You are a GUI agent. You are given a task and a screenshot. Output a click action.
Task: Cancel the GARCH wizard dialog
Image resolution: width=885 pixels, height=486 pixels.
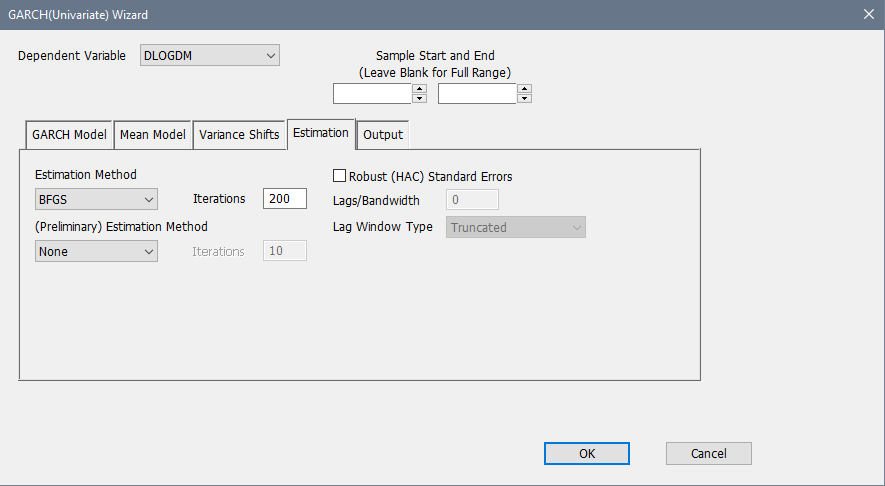[708, 454]
